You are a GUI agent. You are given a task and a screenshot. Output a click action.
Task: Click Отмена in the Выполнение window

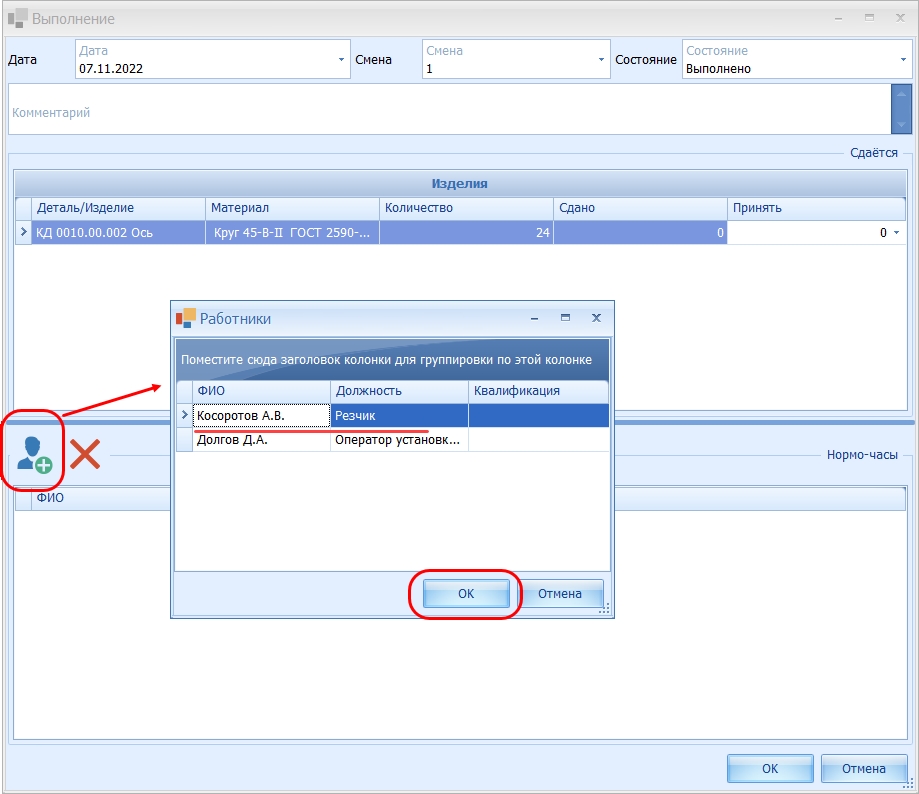tap(863, 768)
